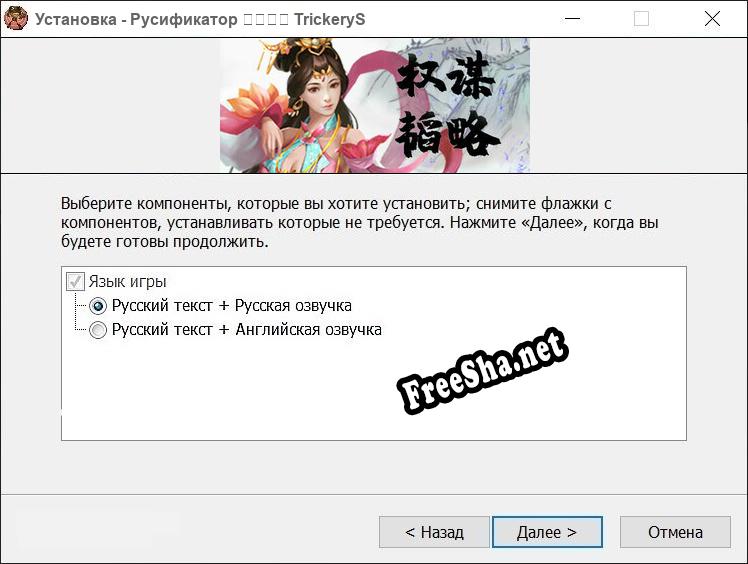Viewport: 748px width, 564px height.
Task: Go back with the "Назад" button
Action: [434, 532]
